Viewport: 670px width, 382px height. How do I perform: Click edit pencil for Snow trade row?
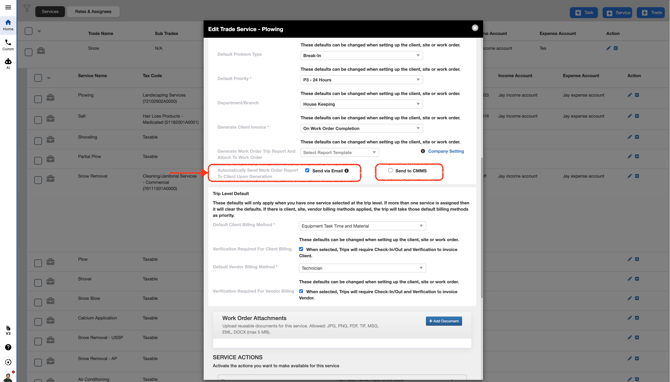point(608,48)
